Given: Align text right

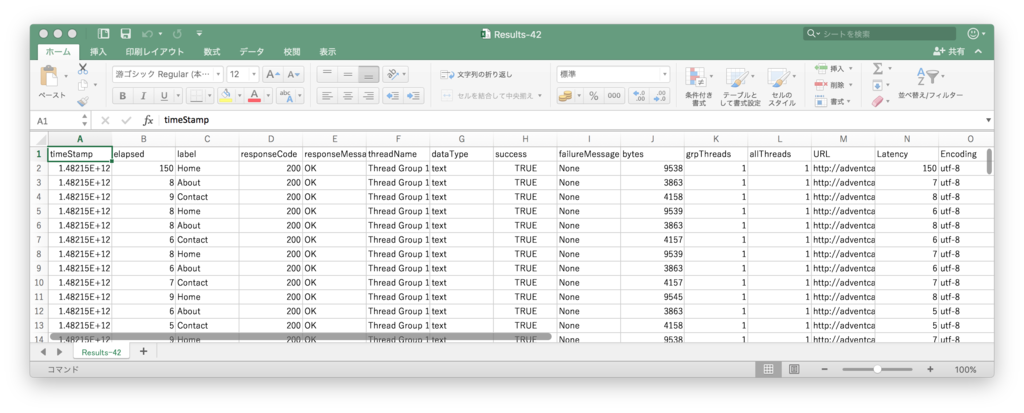Looking at the screenshot, I should (369, 96).
